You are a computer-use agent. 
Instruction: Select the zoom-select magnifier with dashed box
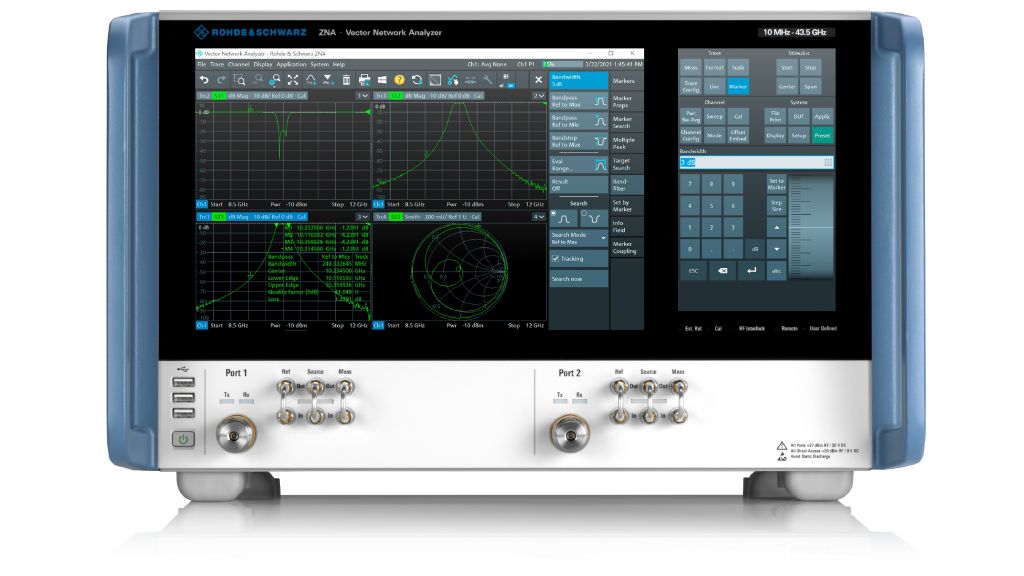240,80
